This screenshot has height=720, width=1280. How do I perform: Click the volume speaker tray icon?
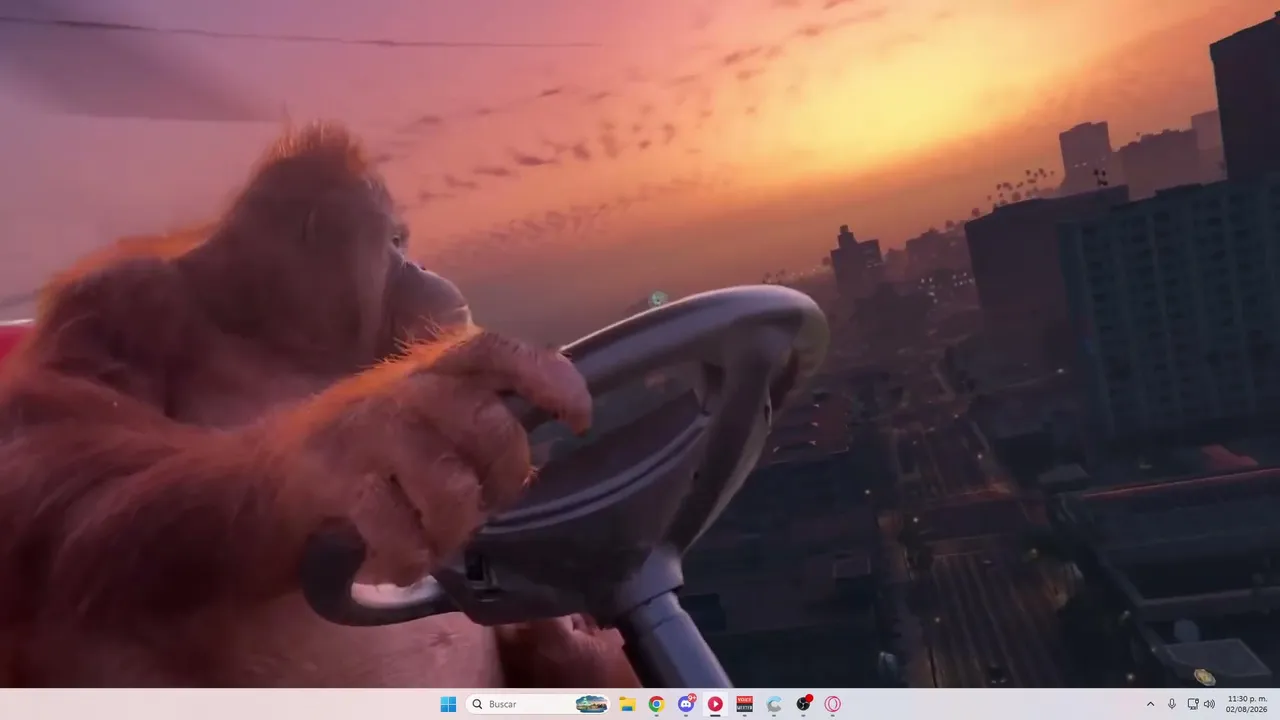(1209, 704)
